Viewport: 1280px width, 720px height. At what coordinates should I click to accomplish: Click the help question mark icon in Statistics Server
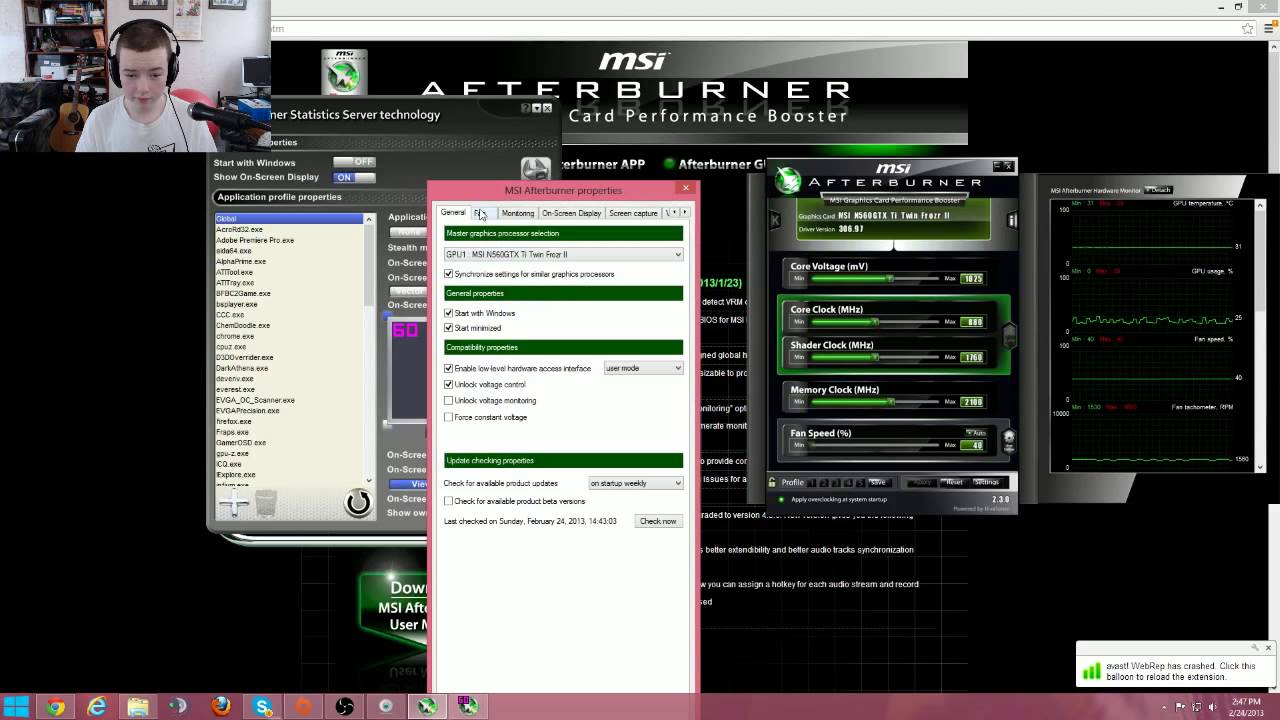(x=526, y=108)
